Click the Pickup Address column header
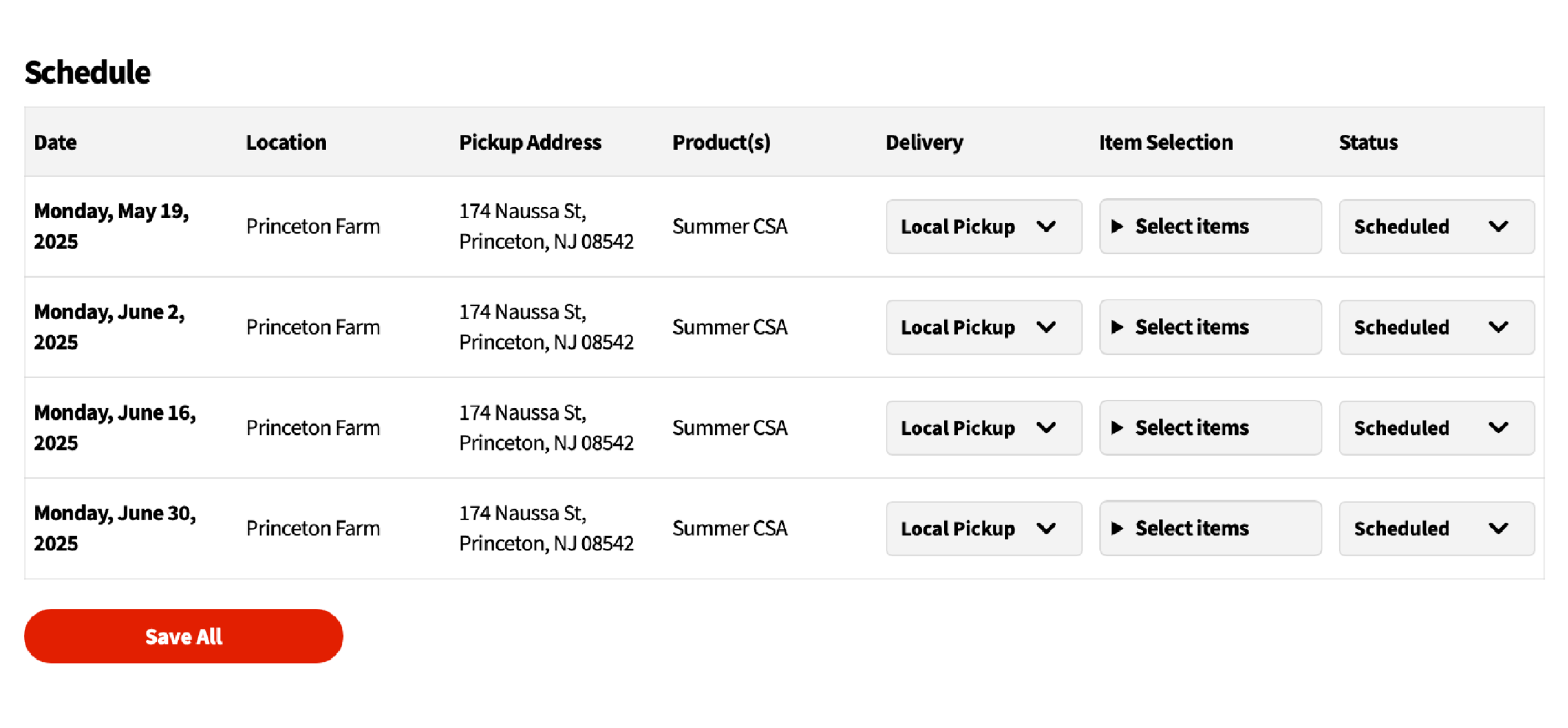 point(530,143)
